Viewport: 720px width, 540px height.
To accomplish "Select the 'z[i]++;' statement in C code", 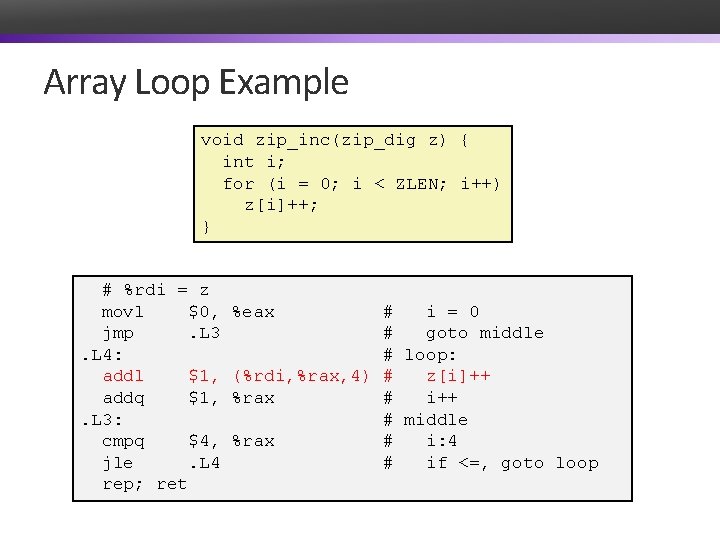I will (x=281, y=205).
